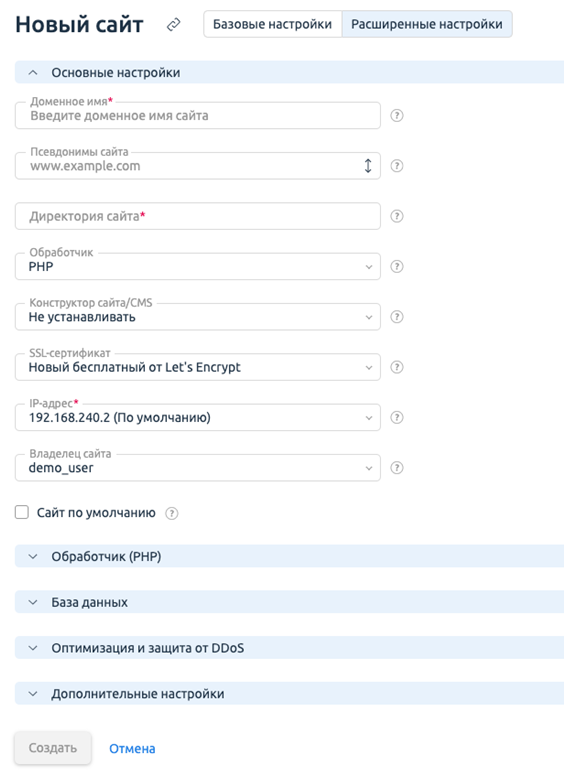This screenshot has width=566, height=778.
Task: Open the Обработчик PHP dropdown
Action: point(197,266)
